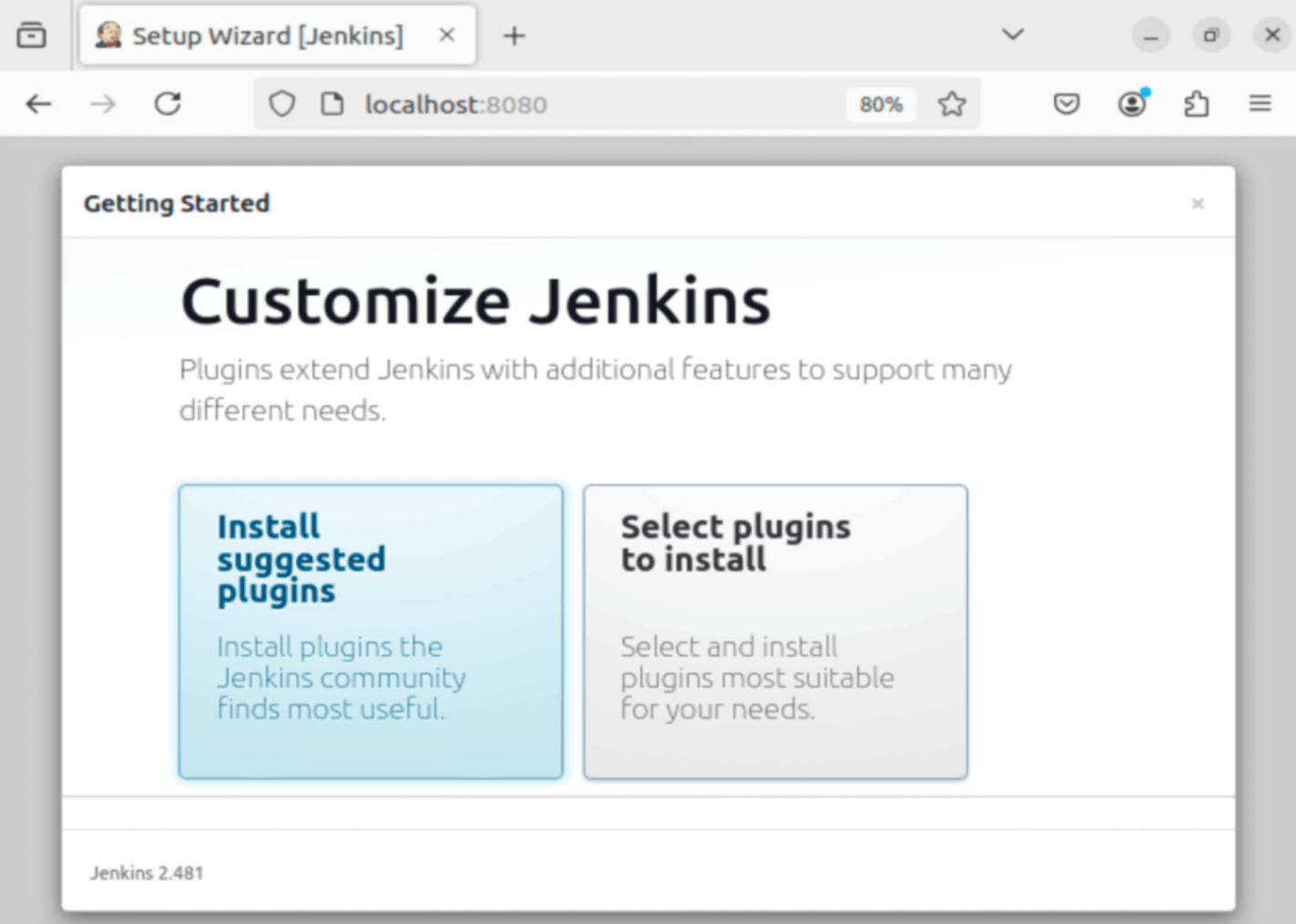Click the back navigation arrow

(x=38, y=104)
